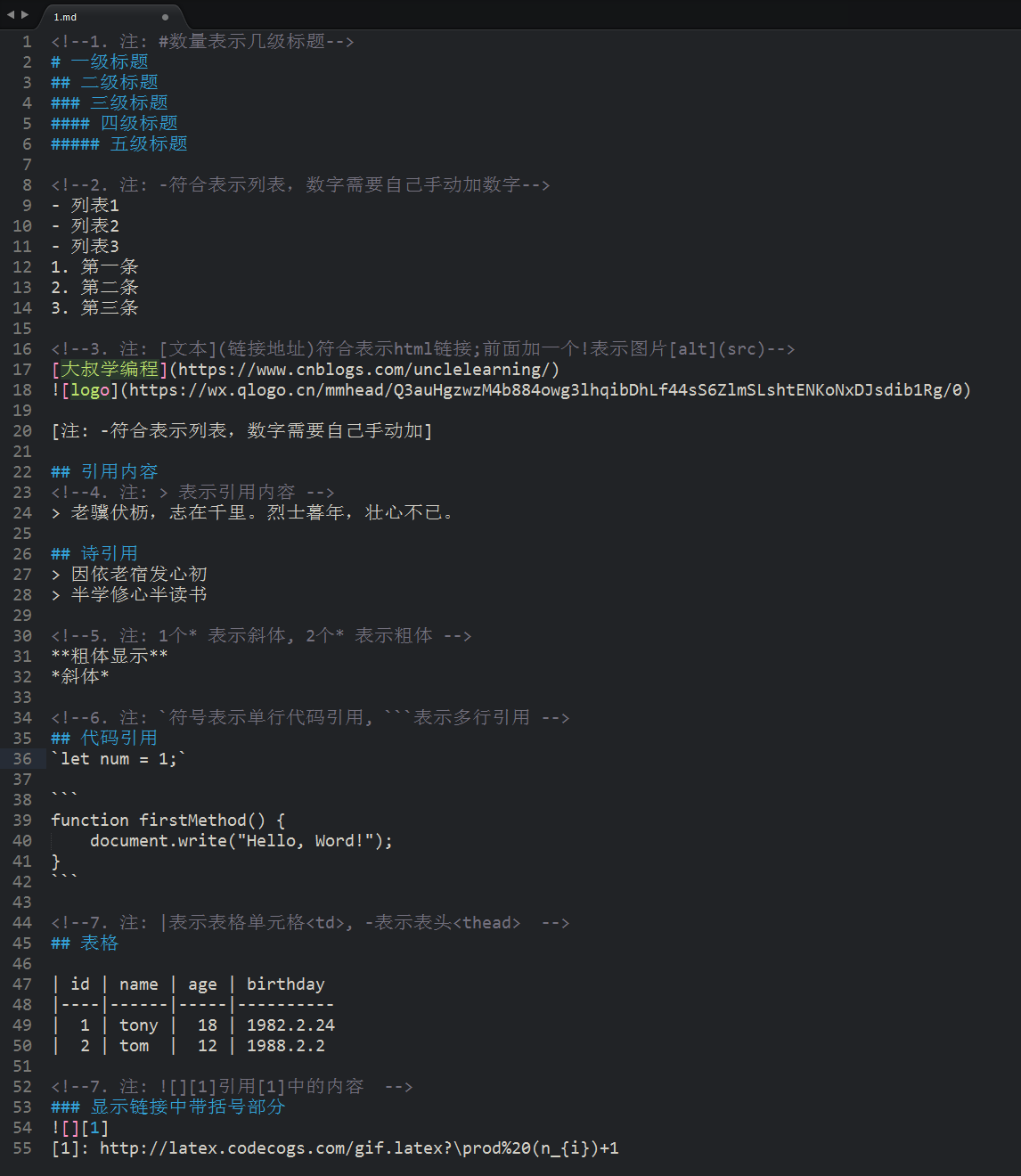Click line number 55 in gutter
Screen dimensions: 1021x1176
(22, 1148)
